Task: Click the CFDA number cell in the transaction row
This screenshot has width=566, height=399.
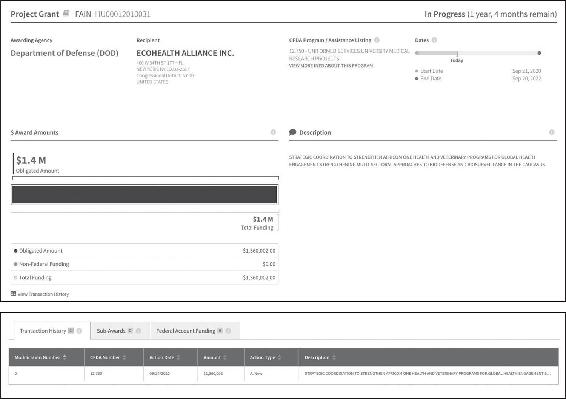Action: [x=96, y=374]
